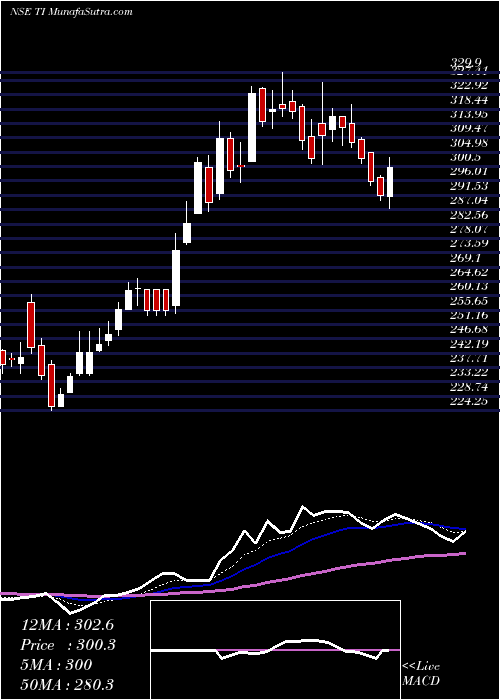Screen dimensions: 500x700
Task: Click the 309.47 price axis label
Action: [471, 129]
